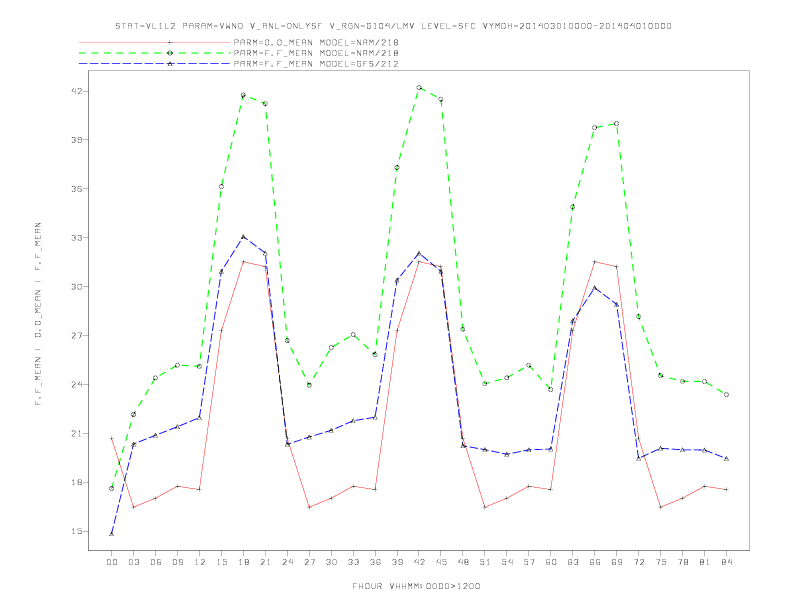The height and width of the screenshot is (612, 792).
Task: Click x-axis forecast hour label 21
Action: click(x=265, y=562)
